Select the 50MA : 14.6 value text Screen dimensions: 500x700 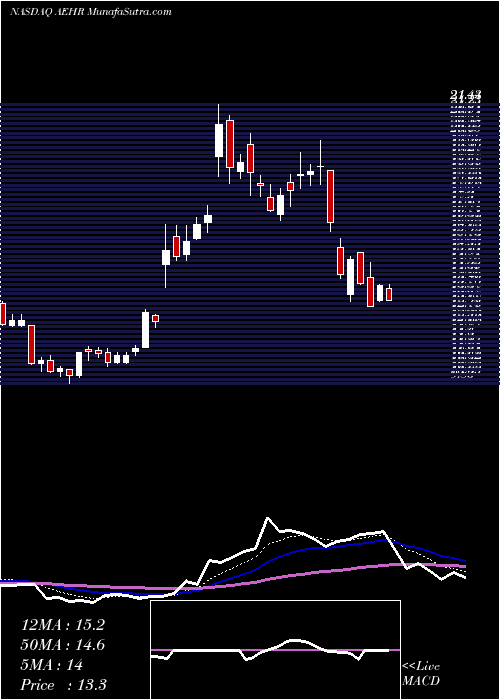coord(62,645)
